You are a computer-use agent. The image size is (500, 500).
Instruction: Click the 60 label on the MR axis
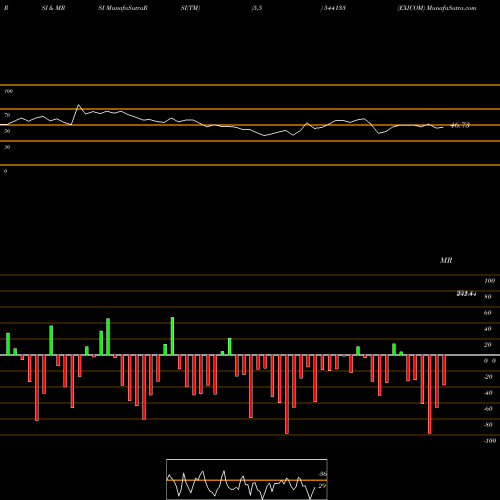(x=488, y=313)
